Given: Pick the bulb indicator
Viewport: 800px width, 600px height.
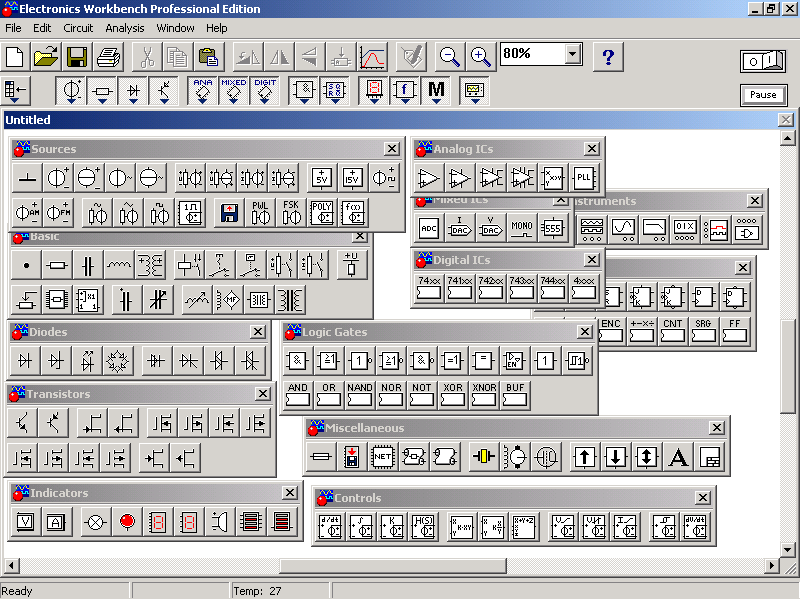Looking at the screenshot, I should pyautogui.click(x=95, y=522).
